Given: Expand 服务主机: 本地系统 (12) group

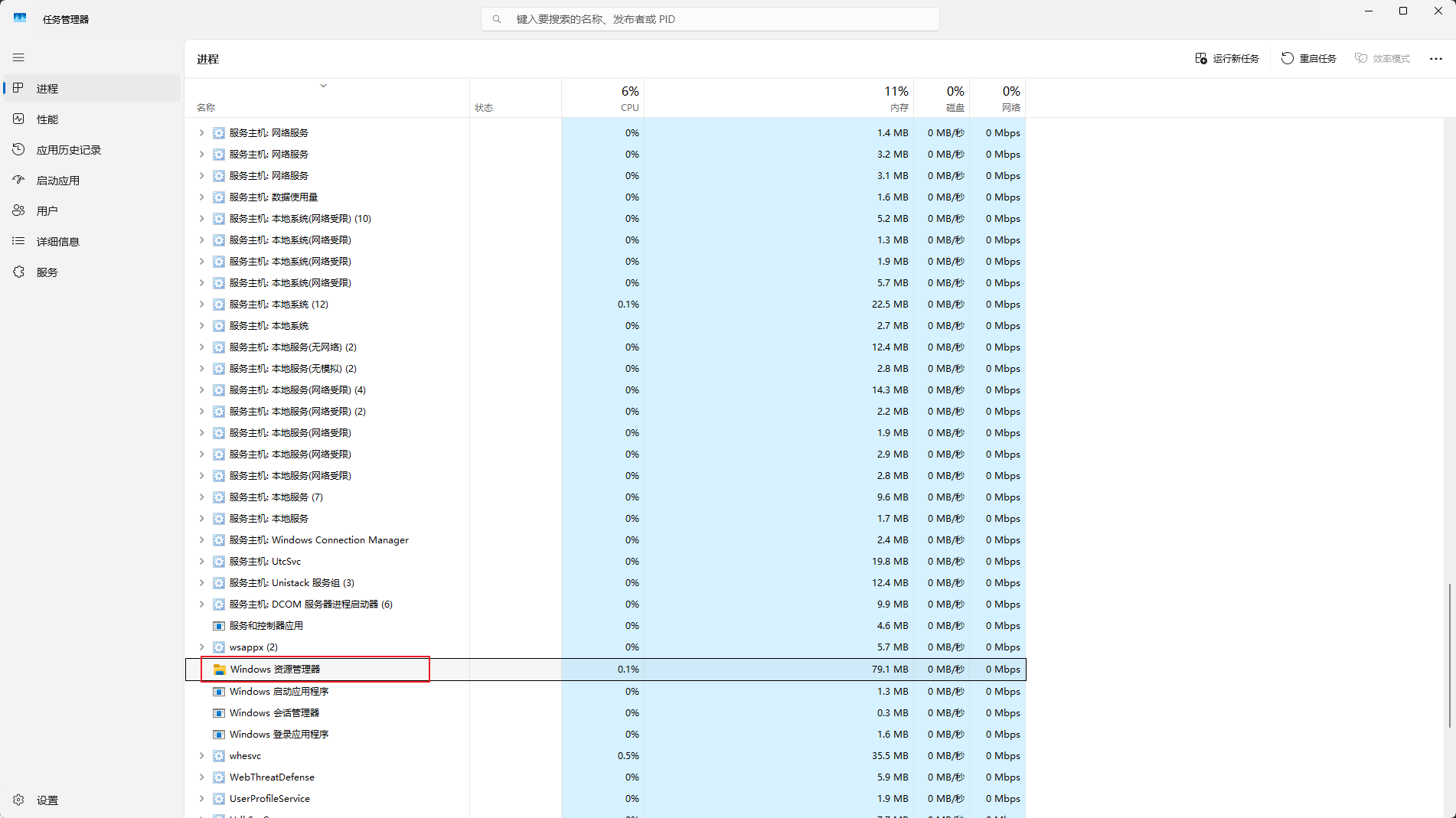Looking at the screenshot, I should click(x=201, y=305).
